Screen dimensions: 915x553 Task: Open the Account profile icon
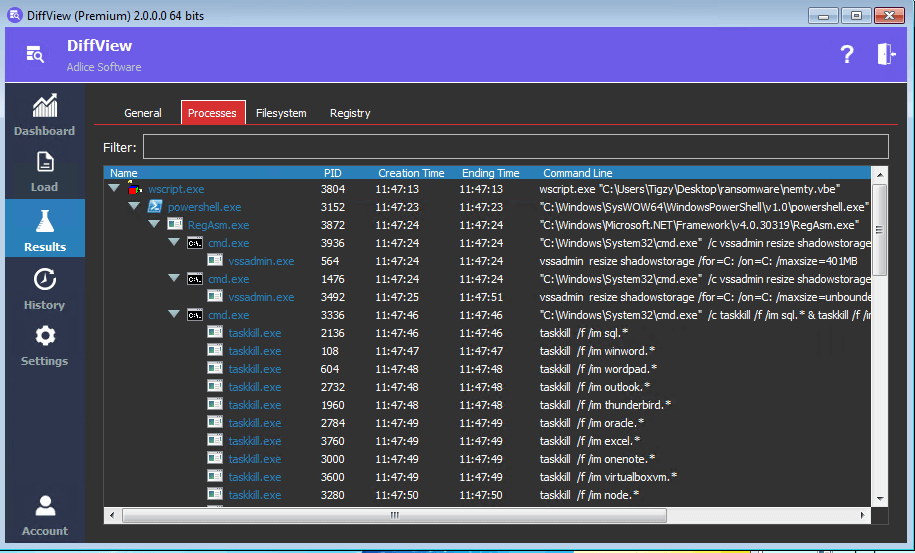pyautogui.click(x=44, y=506)
